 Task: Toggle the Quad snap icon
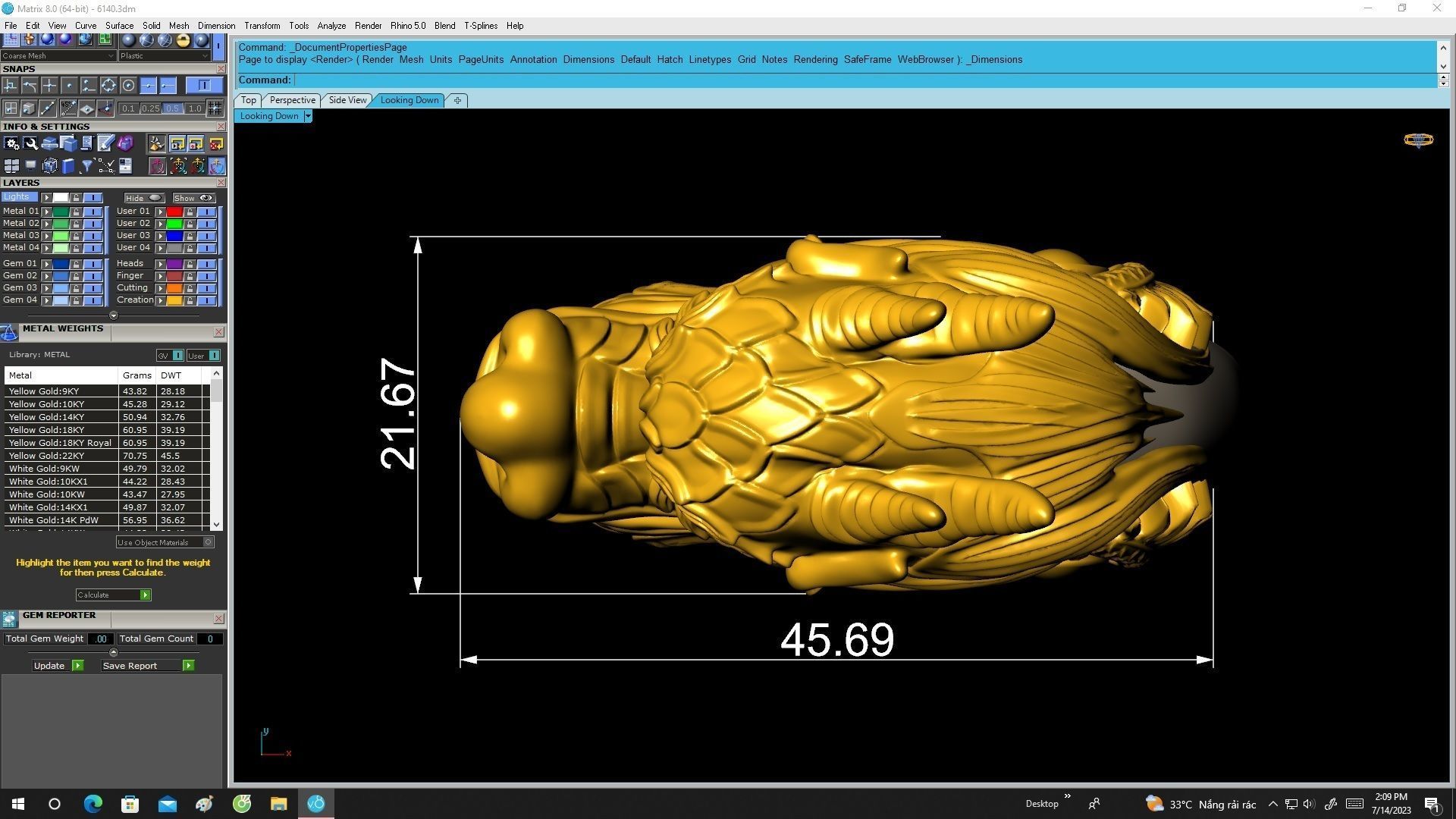click(108, 85)
